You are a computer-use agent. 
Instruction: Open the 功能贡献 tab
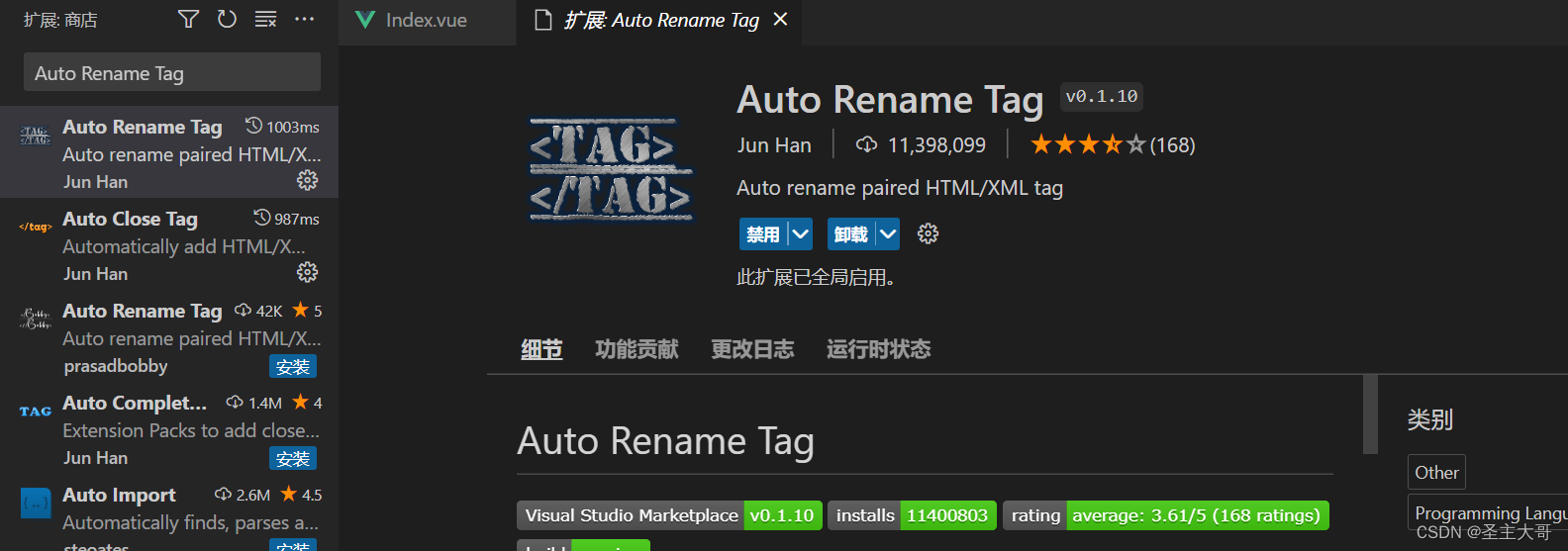coord(637,349)
